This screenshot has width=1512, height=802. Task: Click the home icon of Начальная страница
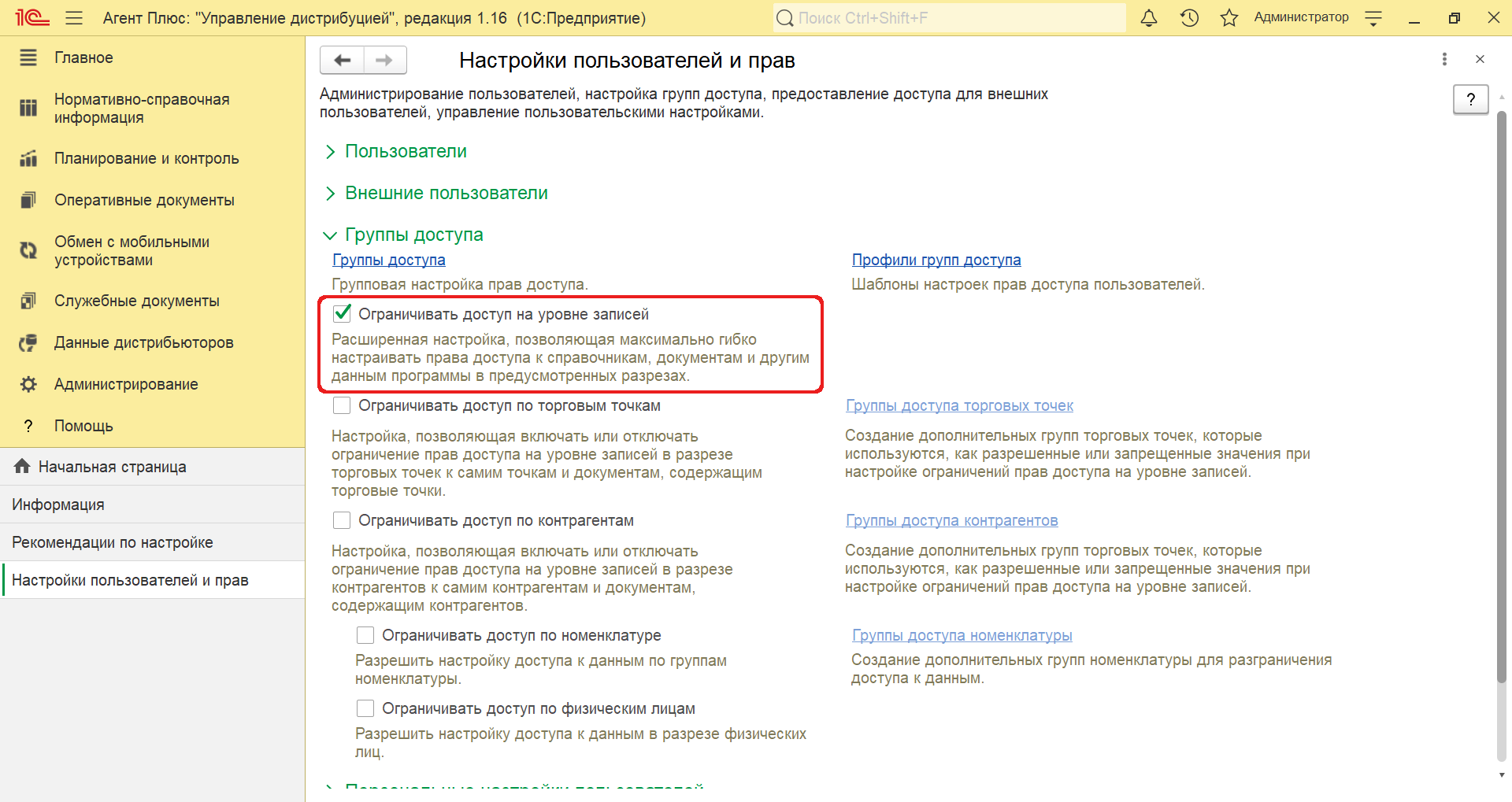click(22, 466)
